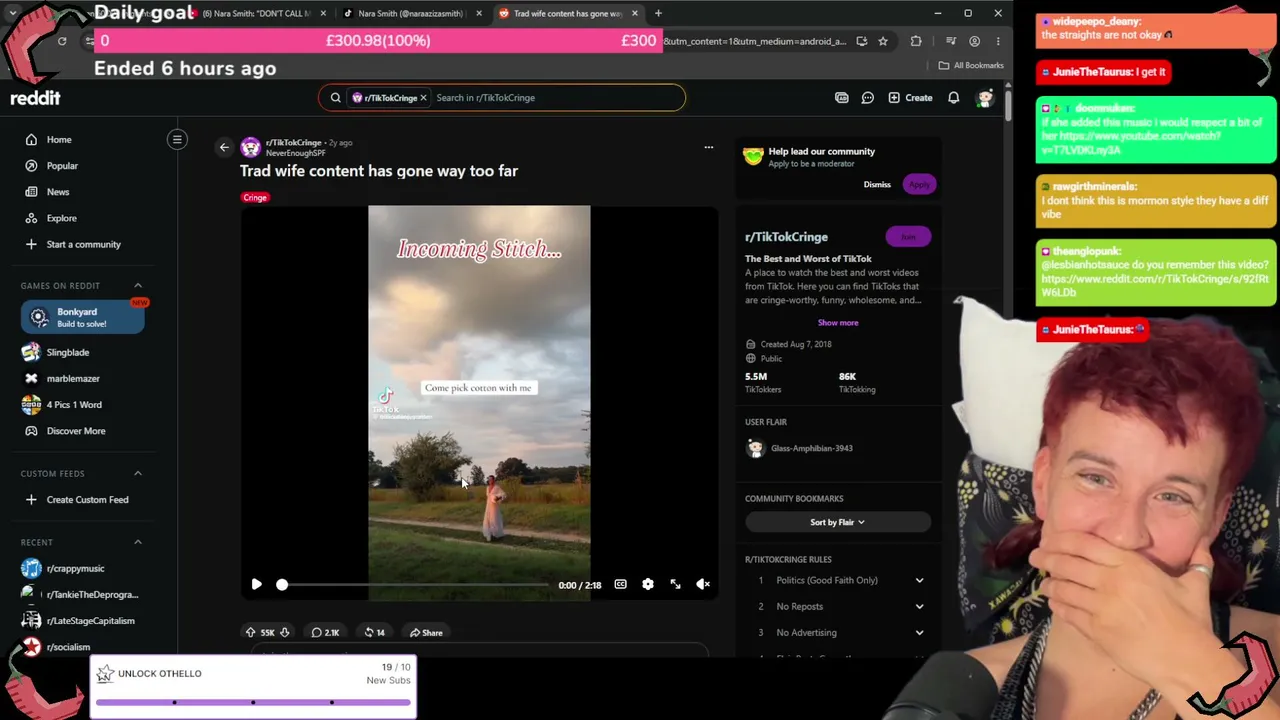This screenshot has width=1280, height=720.
Task: Open the post options three-dot menu
Action: point(709,147)
